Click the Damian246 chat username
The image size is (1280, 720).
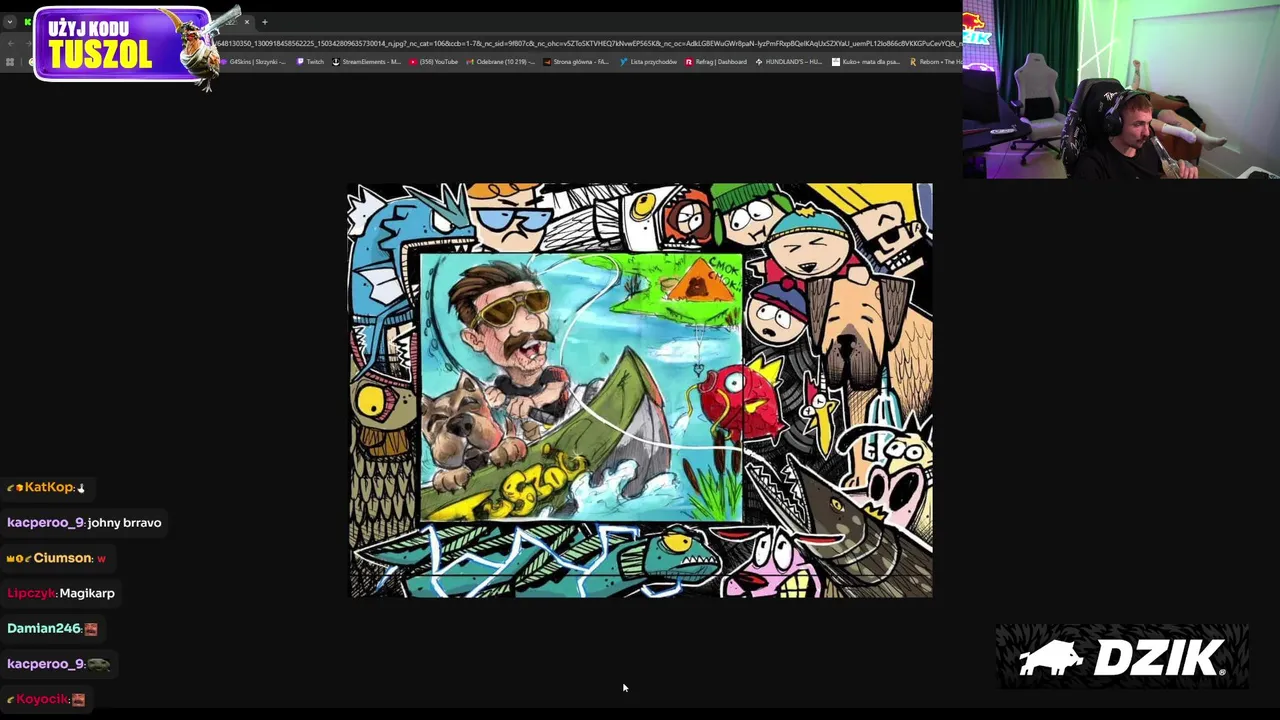[x=44, y=628]
